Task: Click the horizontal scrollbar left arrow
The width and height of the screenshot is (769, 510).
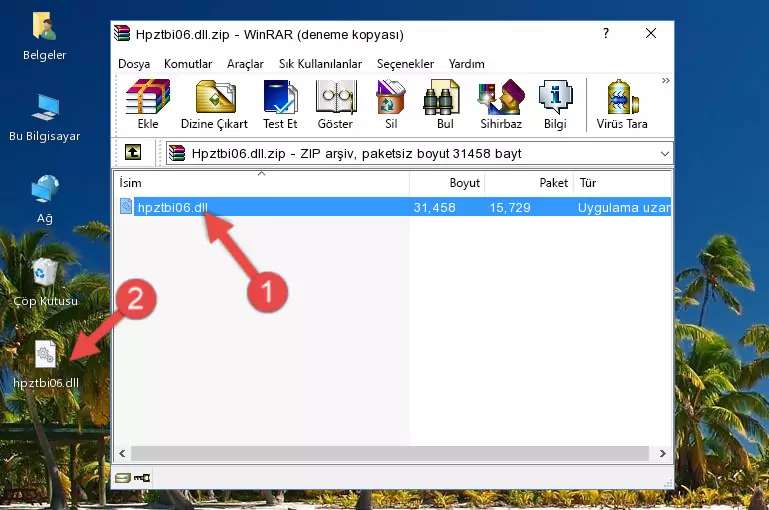Action: click(122, 454)
